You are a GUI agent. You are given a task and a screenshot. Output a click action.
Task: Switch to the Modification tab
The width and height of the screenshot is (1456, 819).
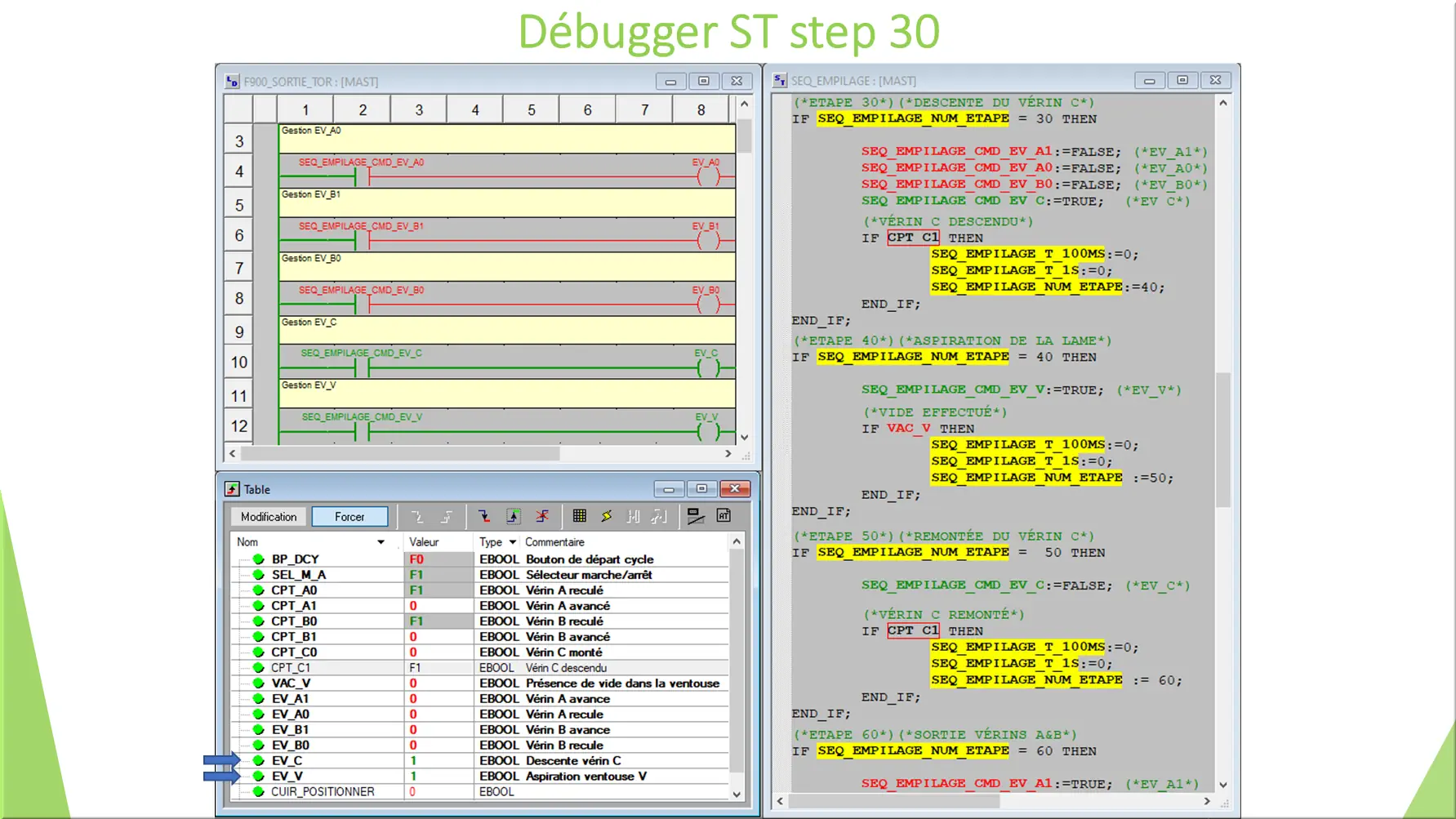pyautogui.click(x=268, y=516)
